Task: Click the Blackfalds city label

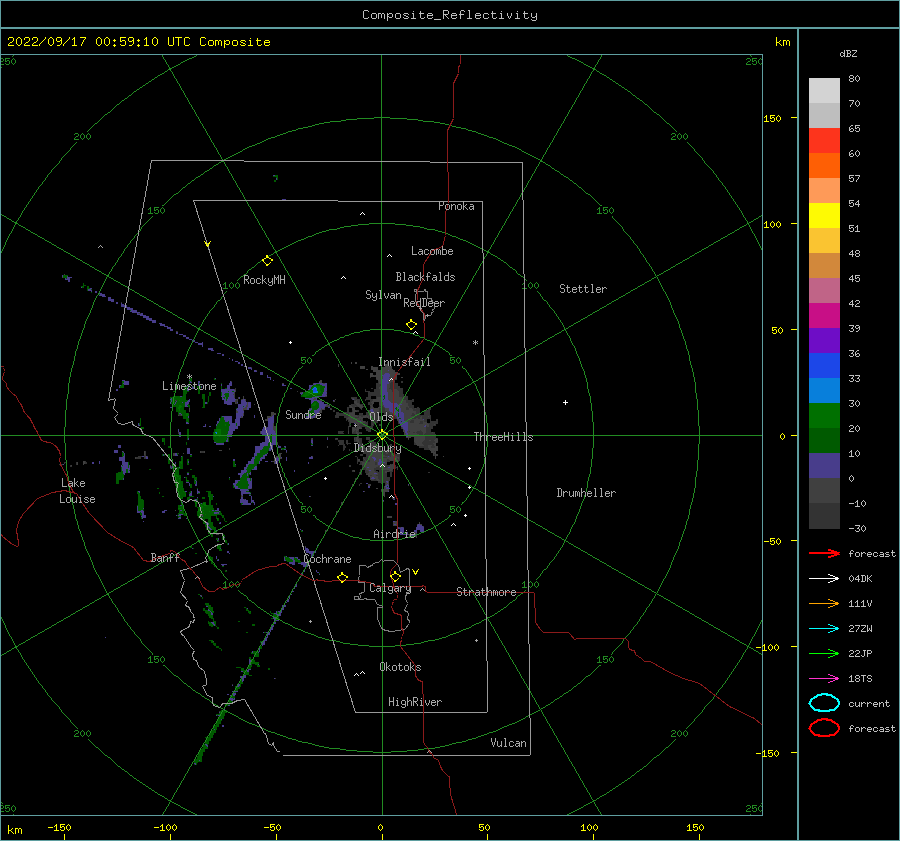Action: [x=425, y=277]
